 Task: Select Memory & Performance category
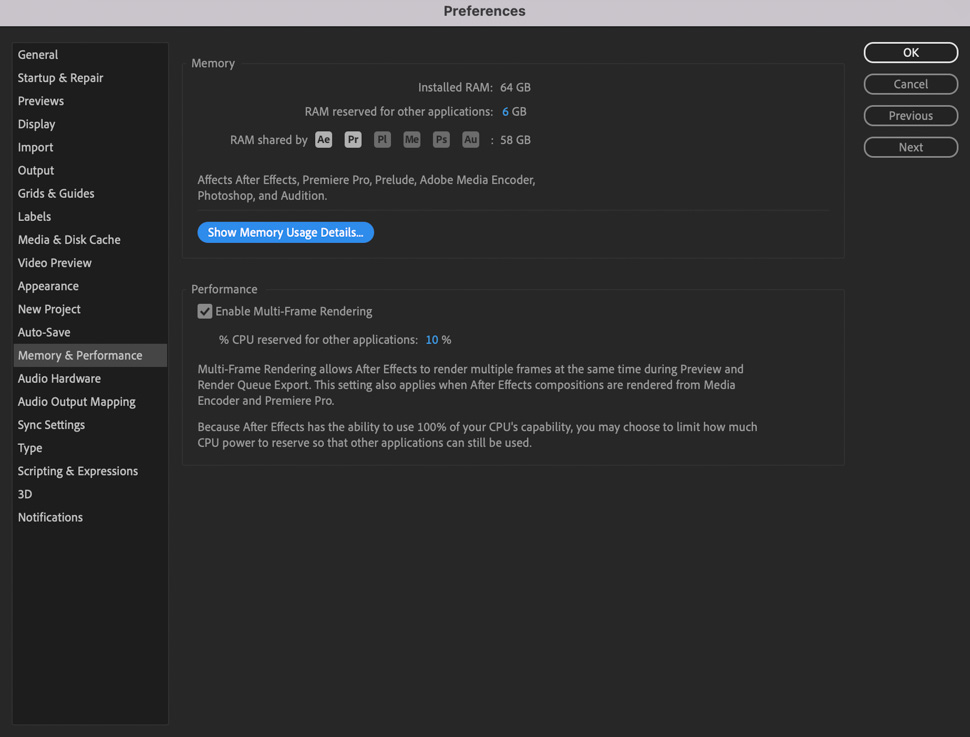[90, 355]
